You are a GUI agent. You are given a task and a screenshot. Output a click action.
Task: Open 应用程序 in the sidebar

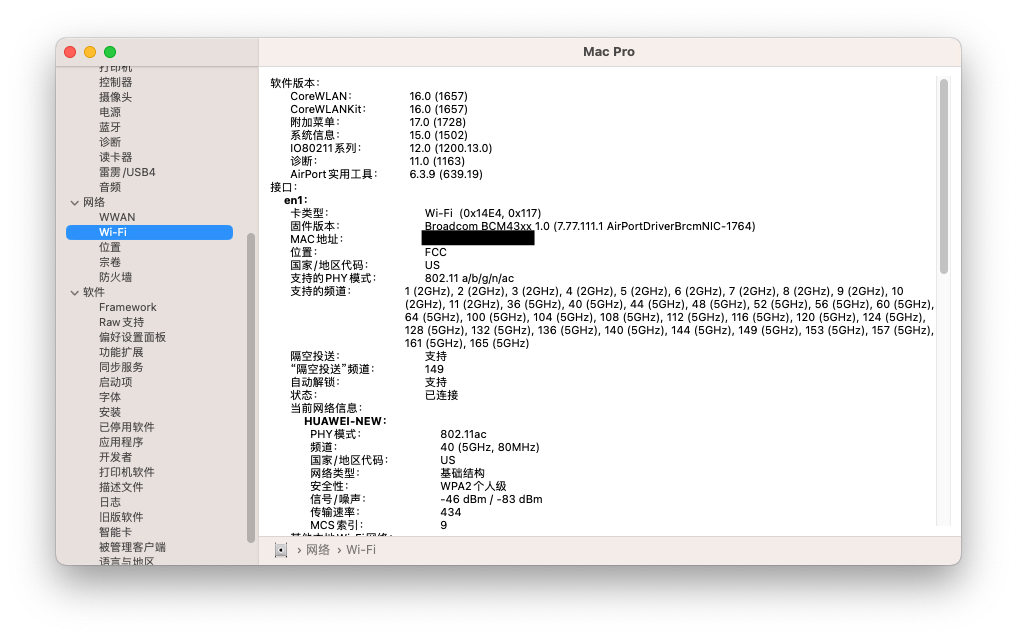pyautogui.click(x=121, y=442)
